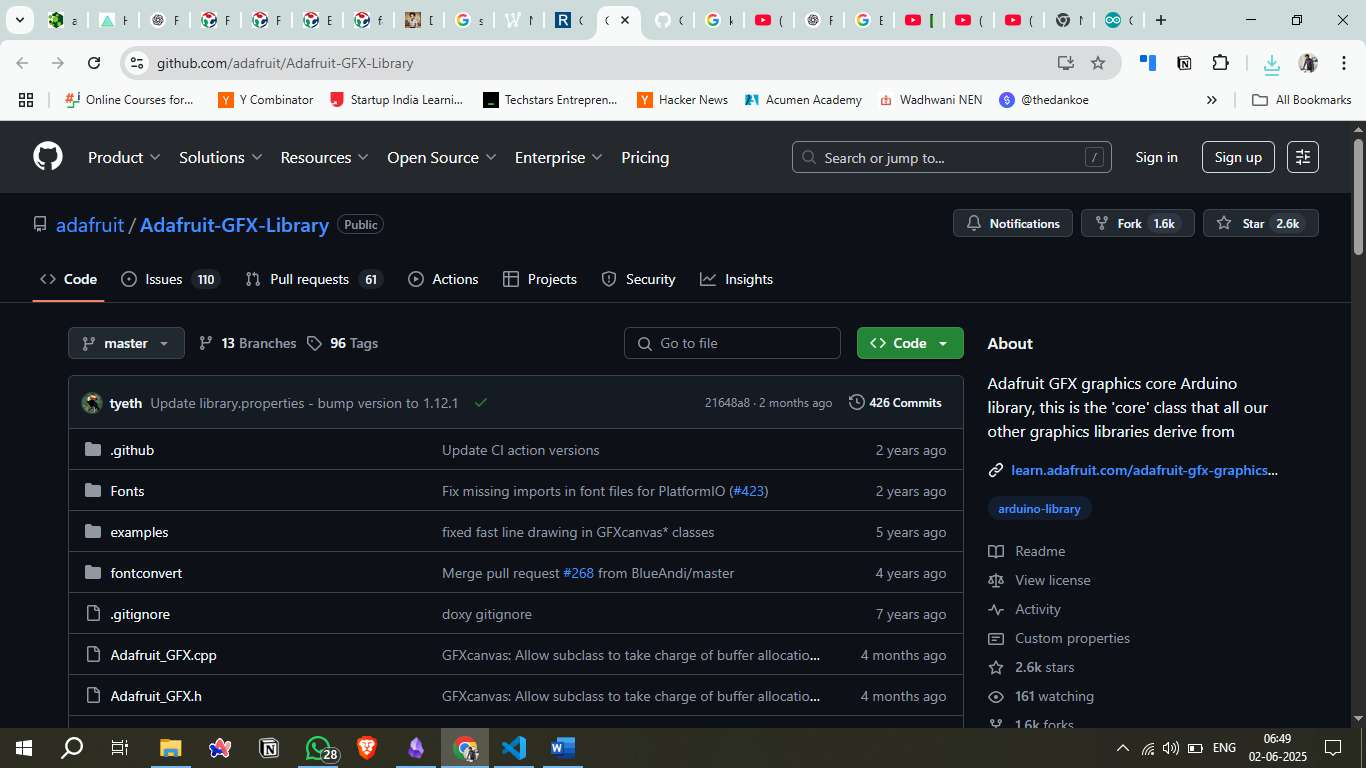View 426 Commits history
The height and width of the screenshot is (768, 1366).
tap(895, 403)
